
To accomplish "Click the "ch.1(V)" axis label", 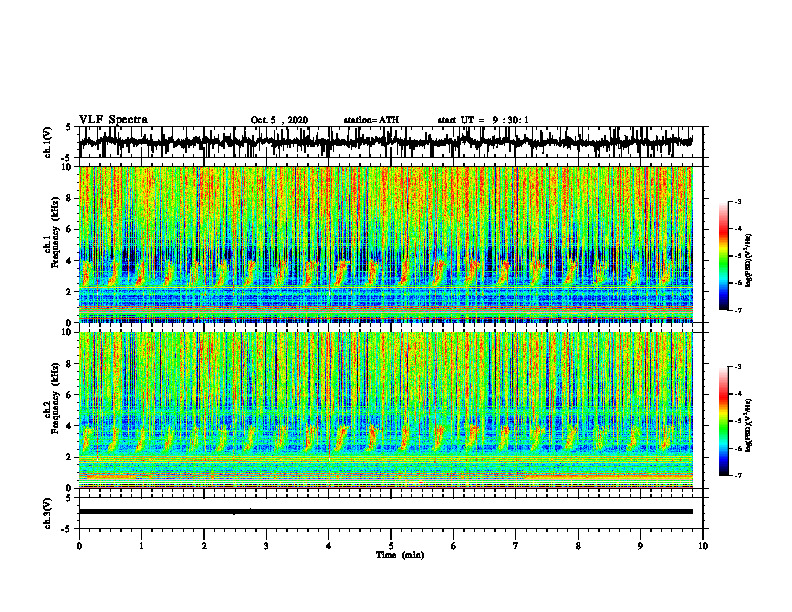I will coord(48,142).
